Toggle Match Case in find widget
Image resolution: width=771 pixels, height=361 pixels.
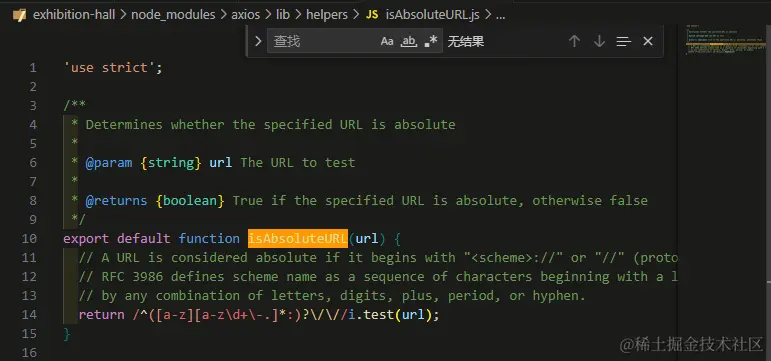pos(387,41)
